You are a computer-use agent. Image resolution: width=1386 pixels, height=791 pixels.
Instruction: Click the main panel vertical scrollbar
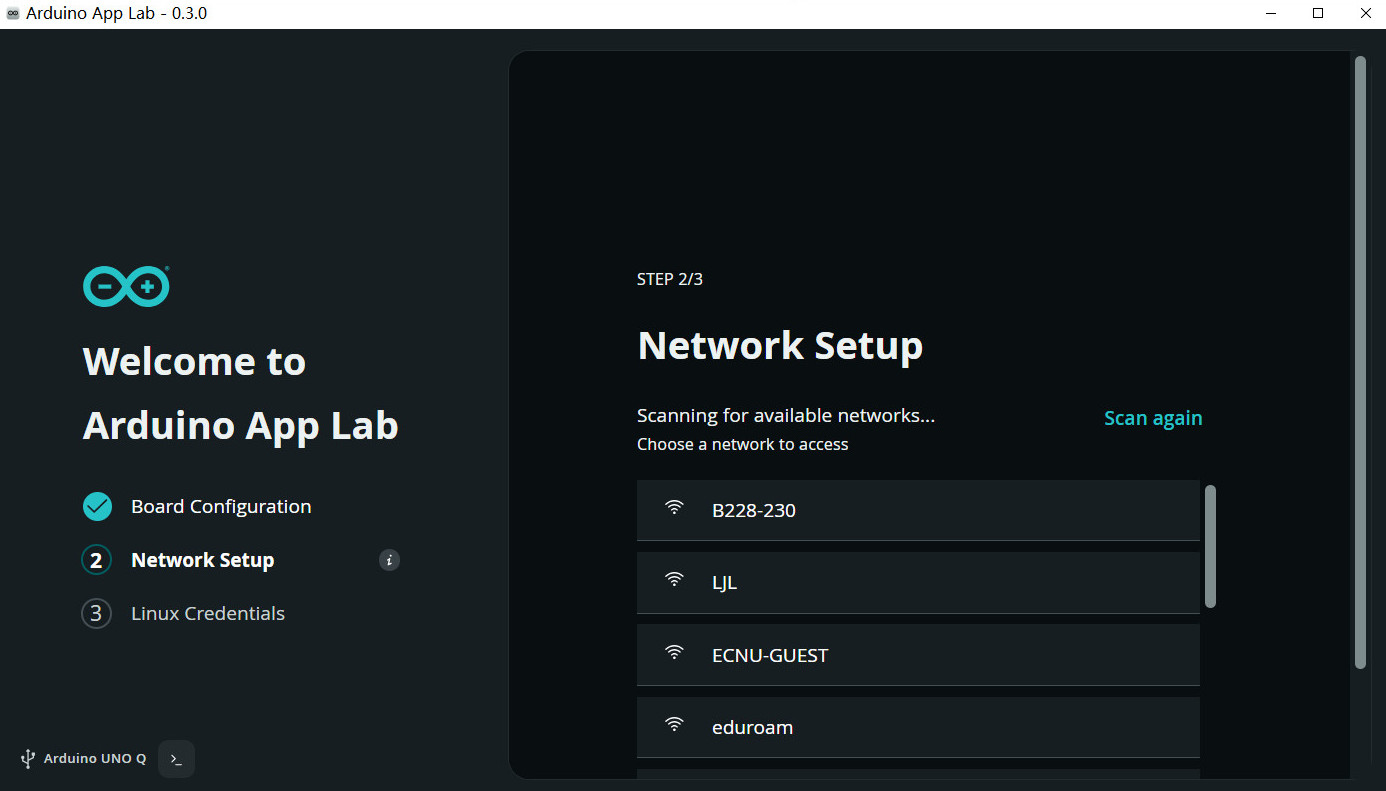point(1360,362)
